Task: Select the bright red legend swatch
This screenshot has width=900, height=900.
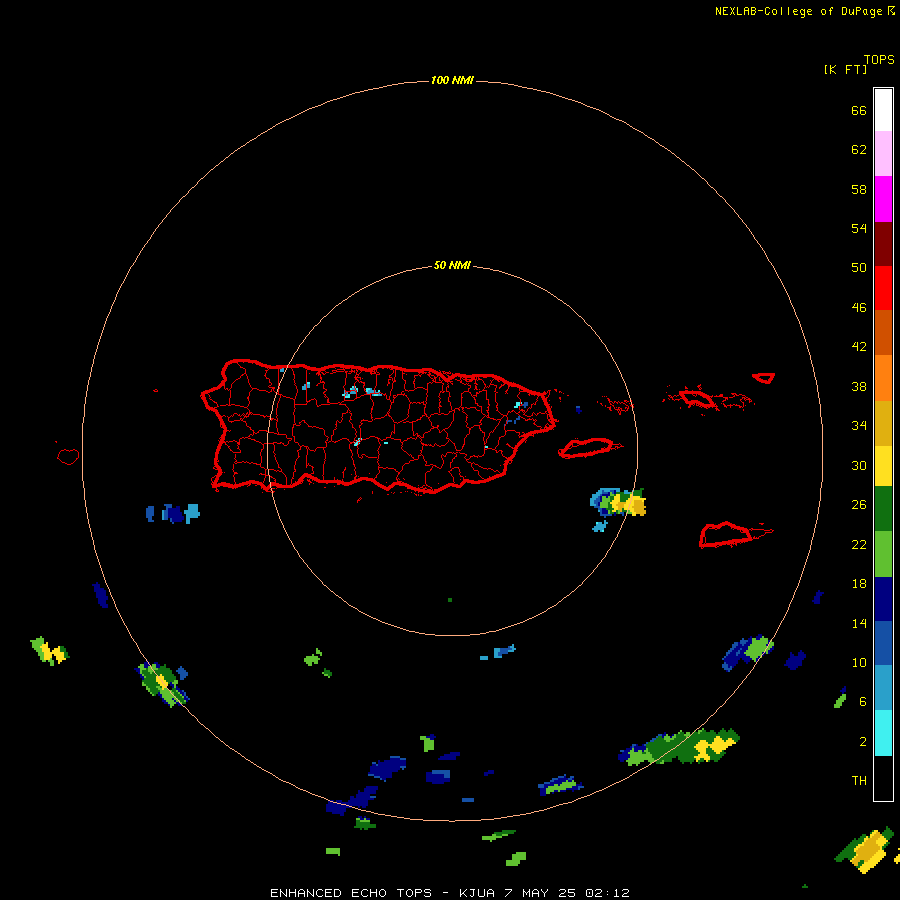Action: (x=883, y=288)
